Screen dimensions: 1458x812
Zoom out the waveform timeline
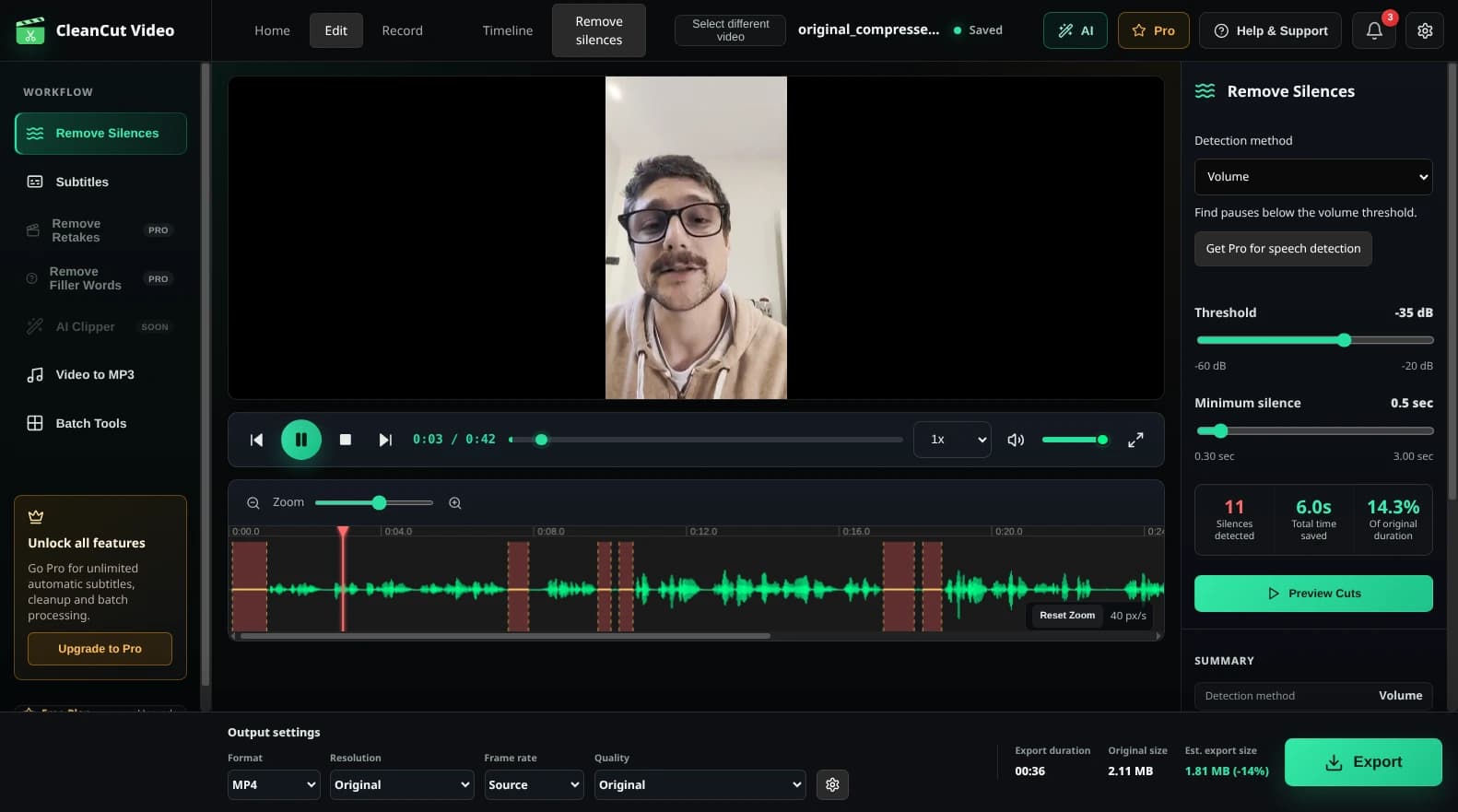[x=253, y=503]
